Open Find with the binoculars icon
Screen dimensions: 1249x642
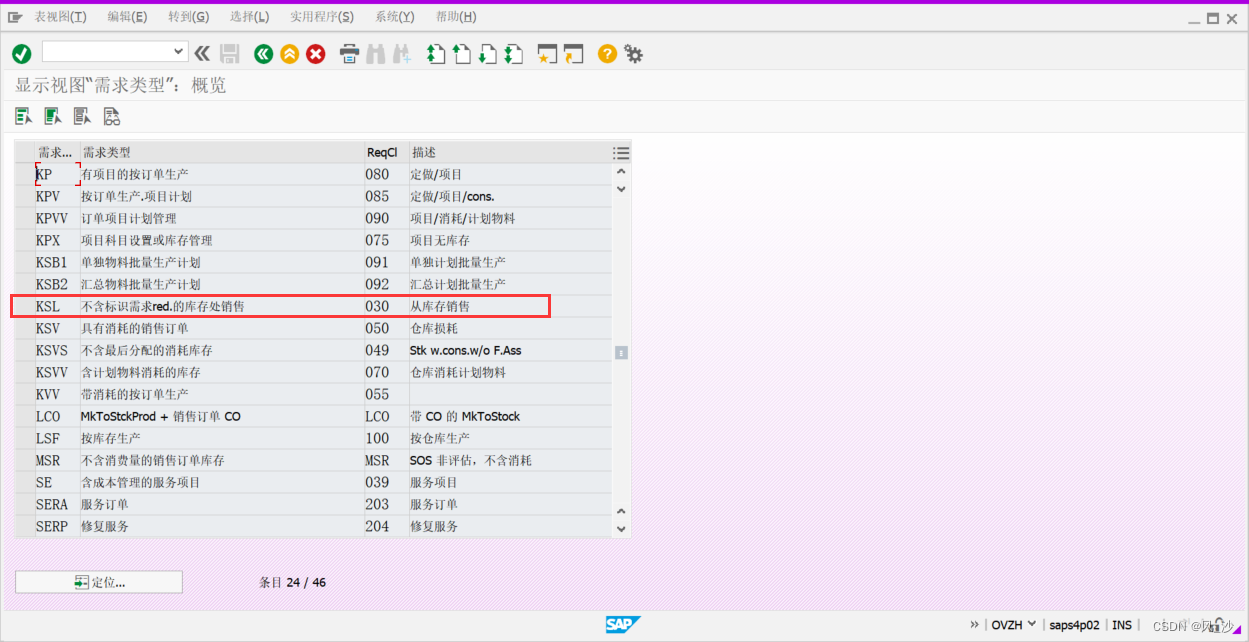point(374,54)
